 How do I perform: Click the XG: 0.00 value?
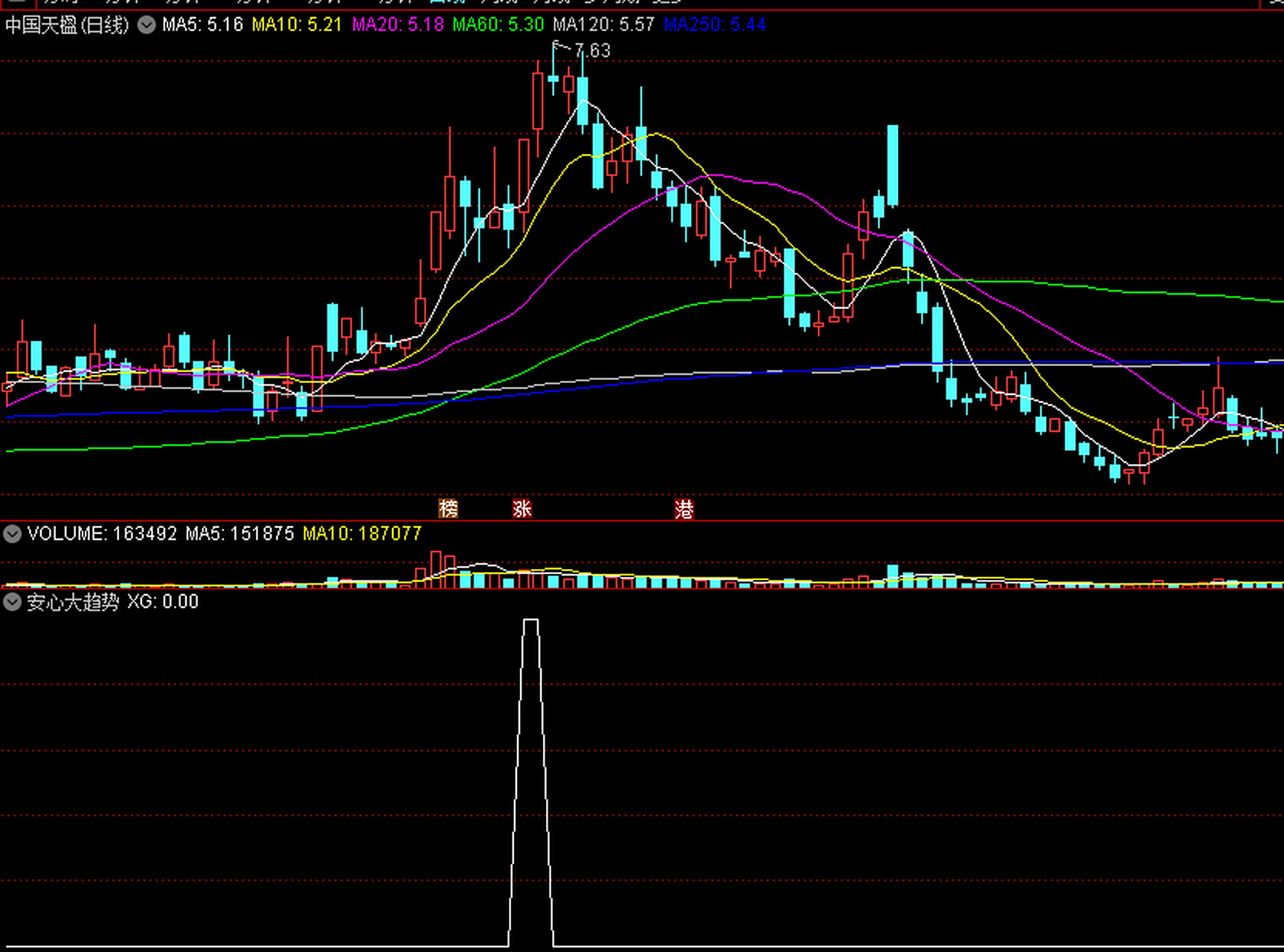(163, 602)
